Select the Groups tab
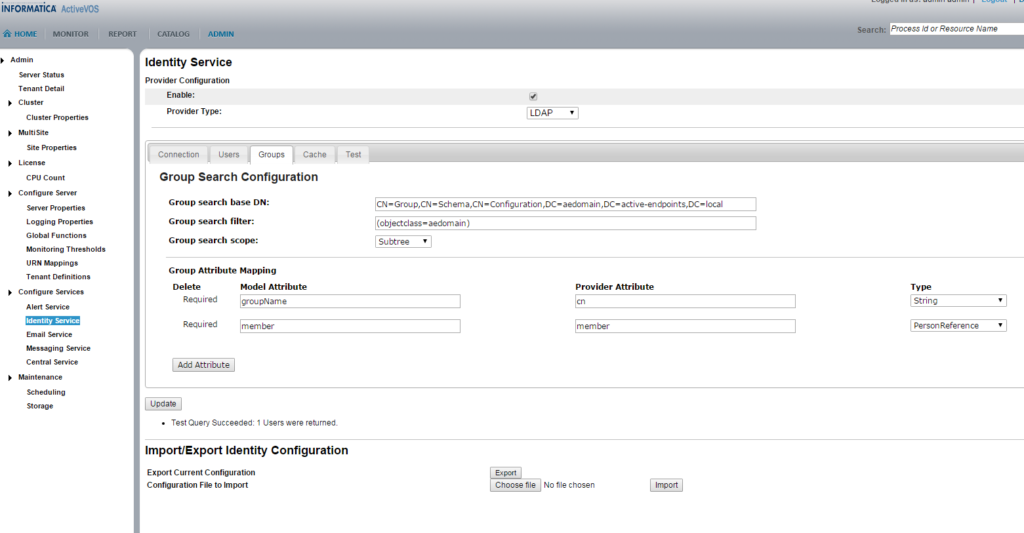 point(271,155)
